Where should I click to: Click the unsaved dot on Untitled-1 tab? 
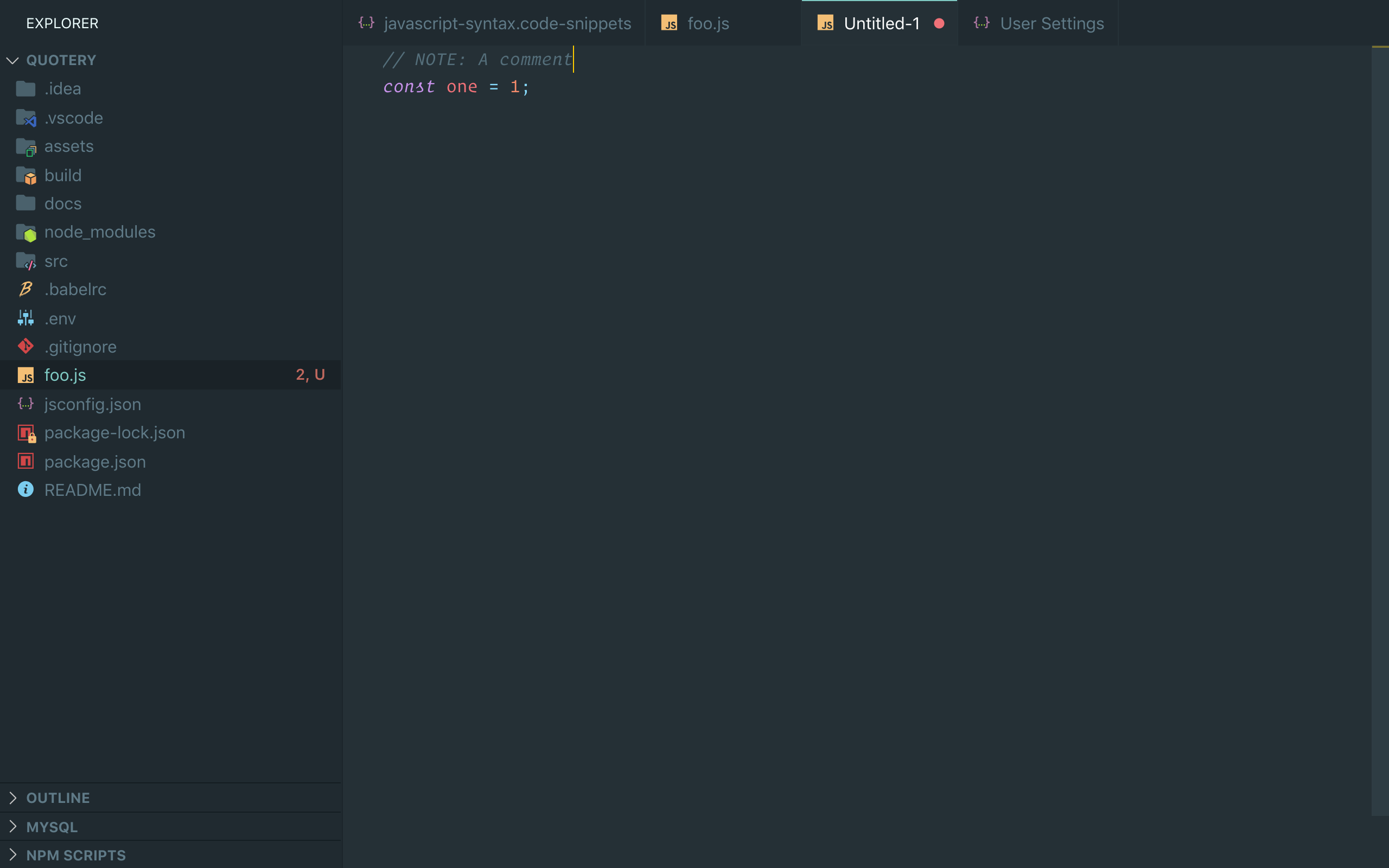pyautogui.click(x=939, y=23)
